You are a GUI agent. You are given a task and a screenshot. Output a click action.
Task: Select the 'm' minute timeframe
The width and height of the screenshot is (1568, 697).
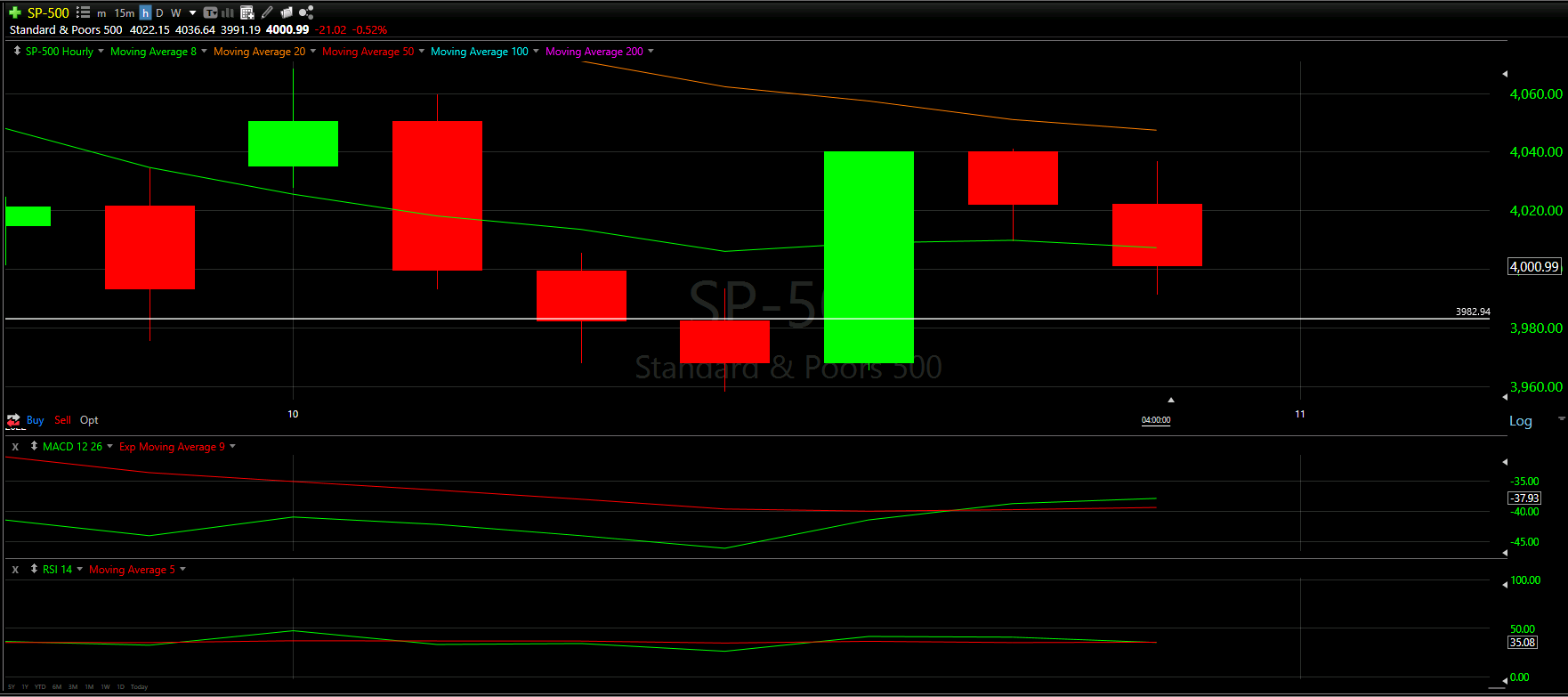(x=101, y=13)
